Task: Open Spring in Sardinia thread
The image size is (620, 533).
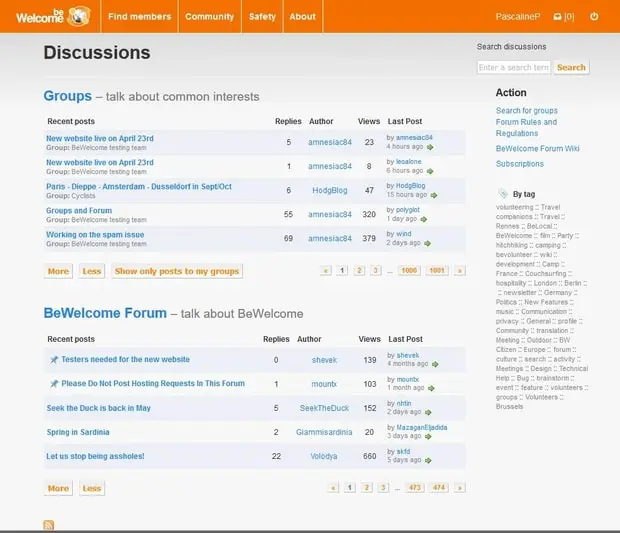Action: [x=78, y=432]
